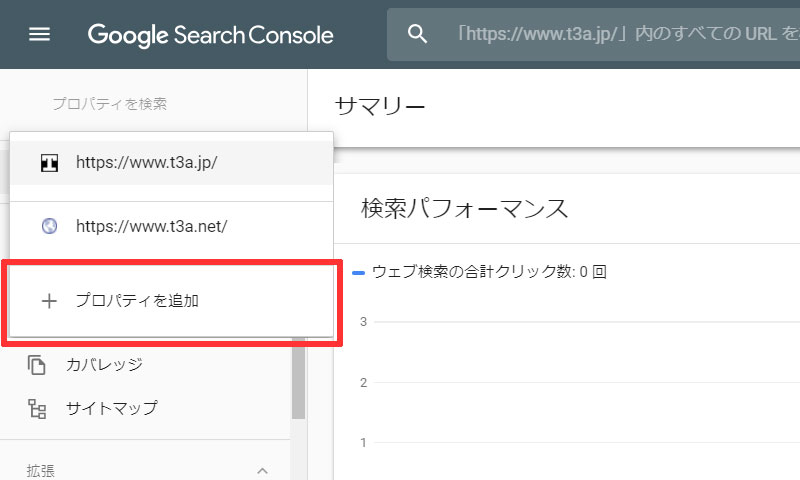Click the プロパティを検索 property search box
Viewport: 800px width, 480px height.
(x=110, y=104)
